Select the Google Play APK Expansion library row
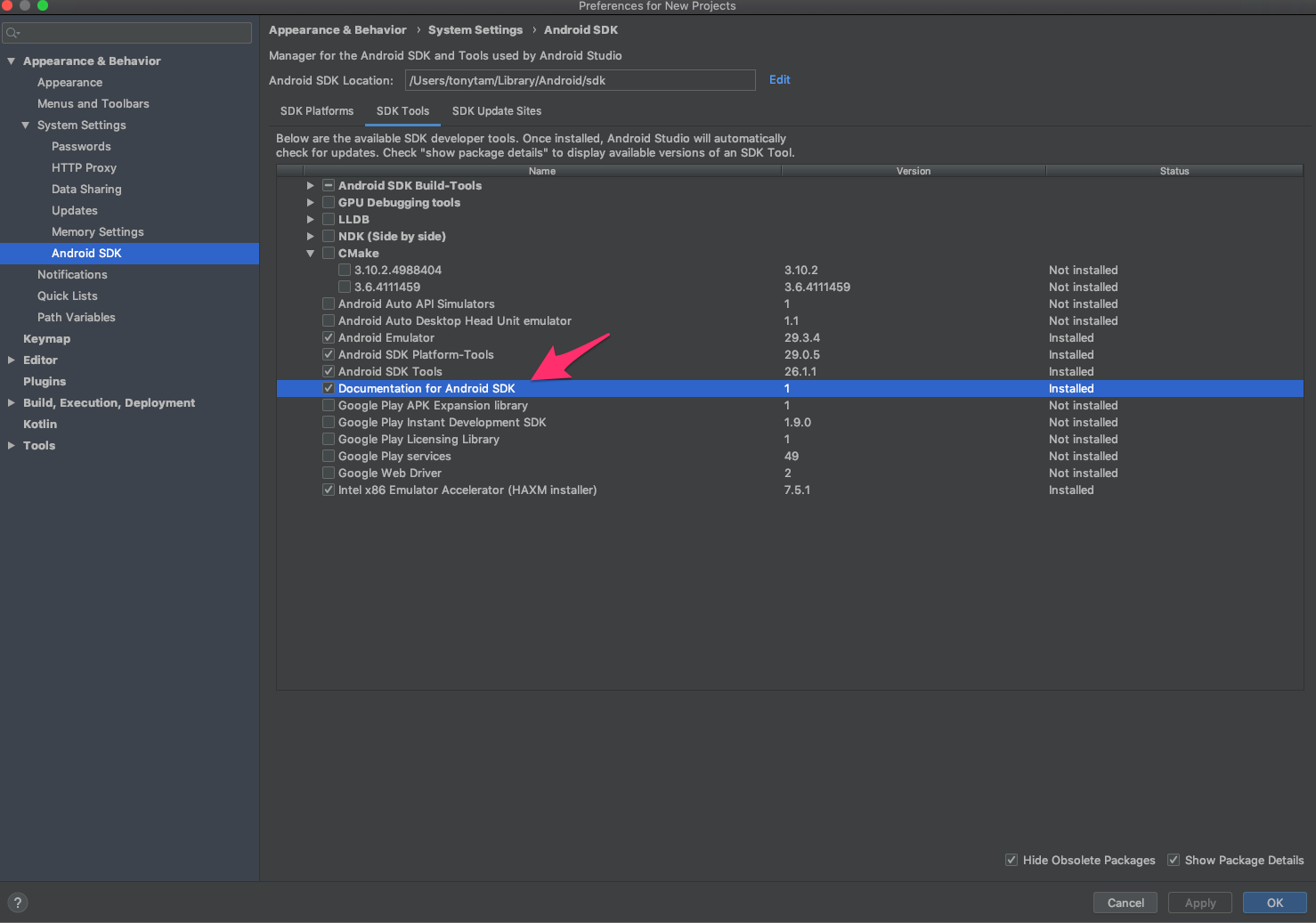Image resolution: width=1316 pixels, height=923 pixels. pyautogui.click(x=790, y=405)
